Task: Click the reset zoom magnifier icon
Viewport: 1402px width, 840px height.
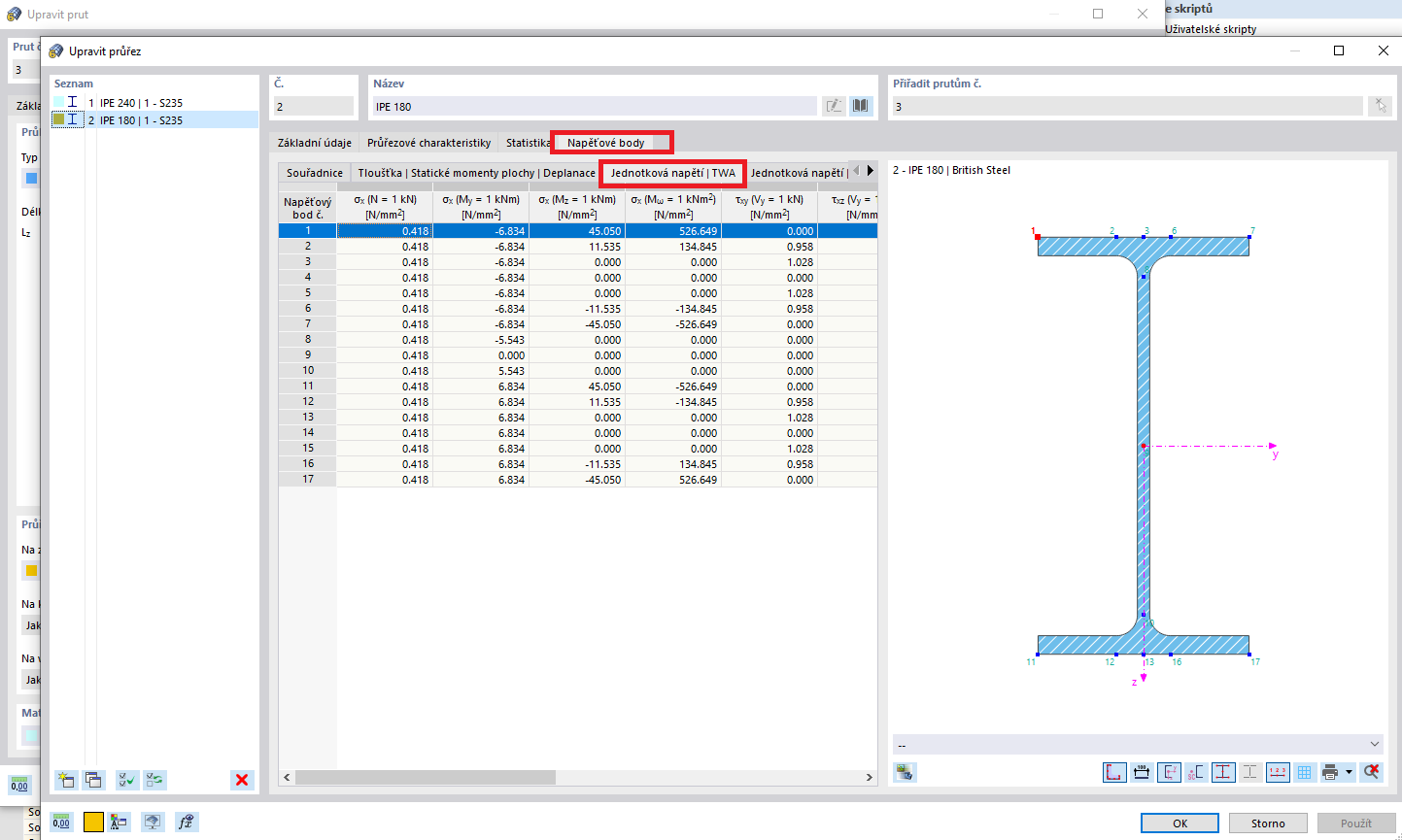Action: click(x=1371, y=772)
